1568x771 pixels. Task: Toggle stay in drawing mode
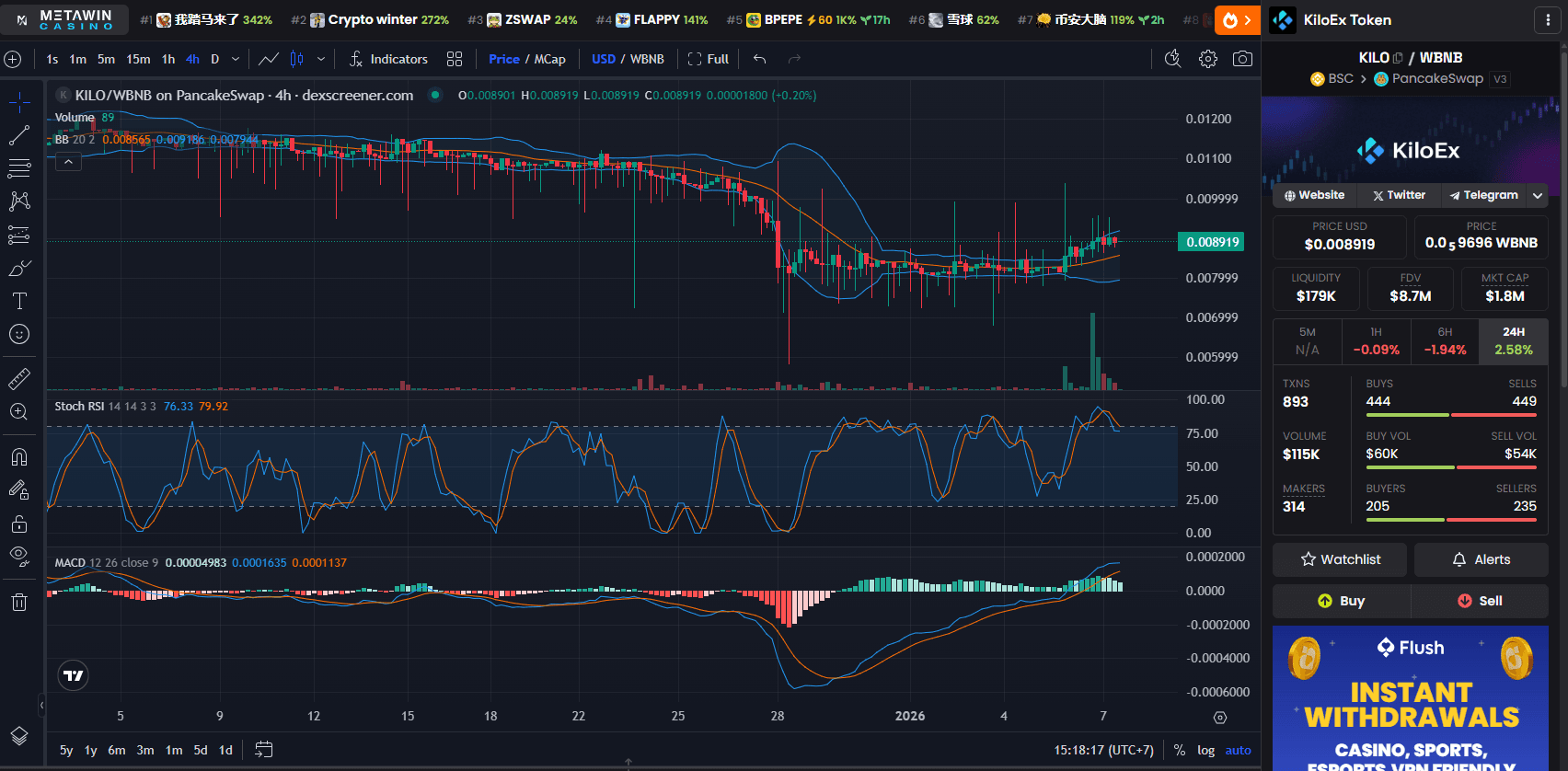click(19, 490)
